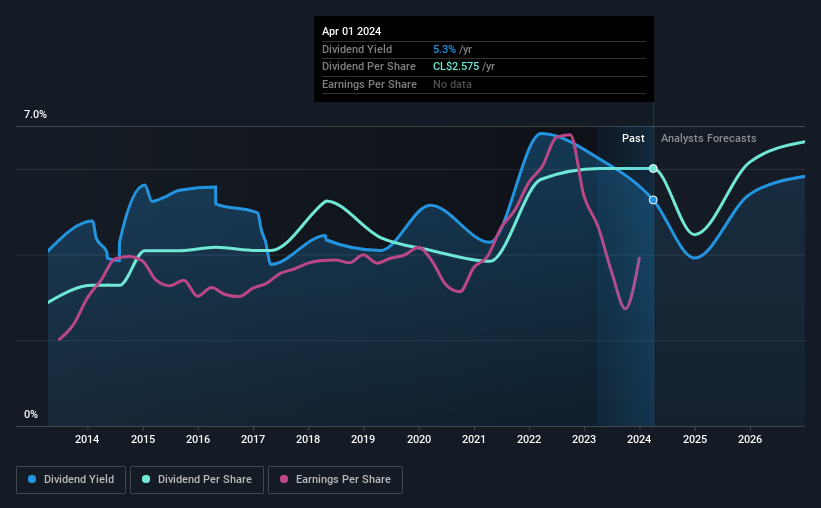Image resolution: width=821 pixels, height=508 pixels.
Task: Click the blue Dividend Yield legend dot
Action: pos(32,479)
